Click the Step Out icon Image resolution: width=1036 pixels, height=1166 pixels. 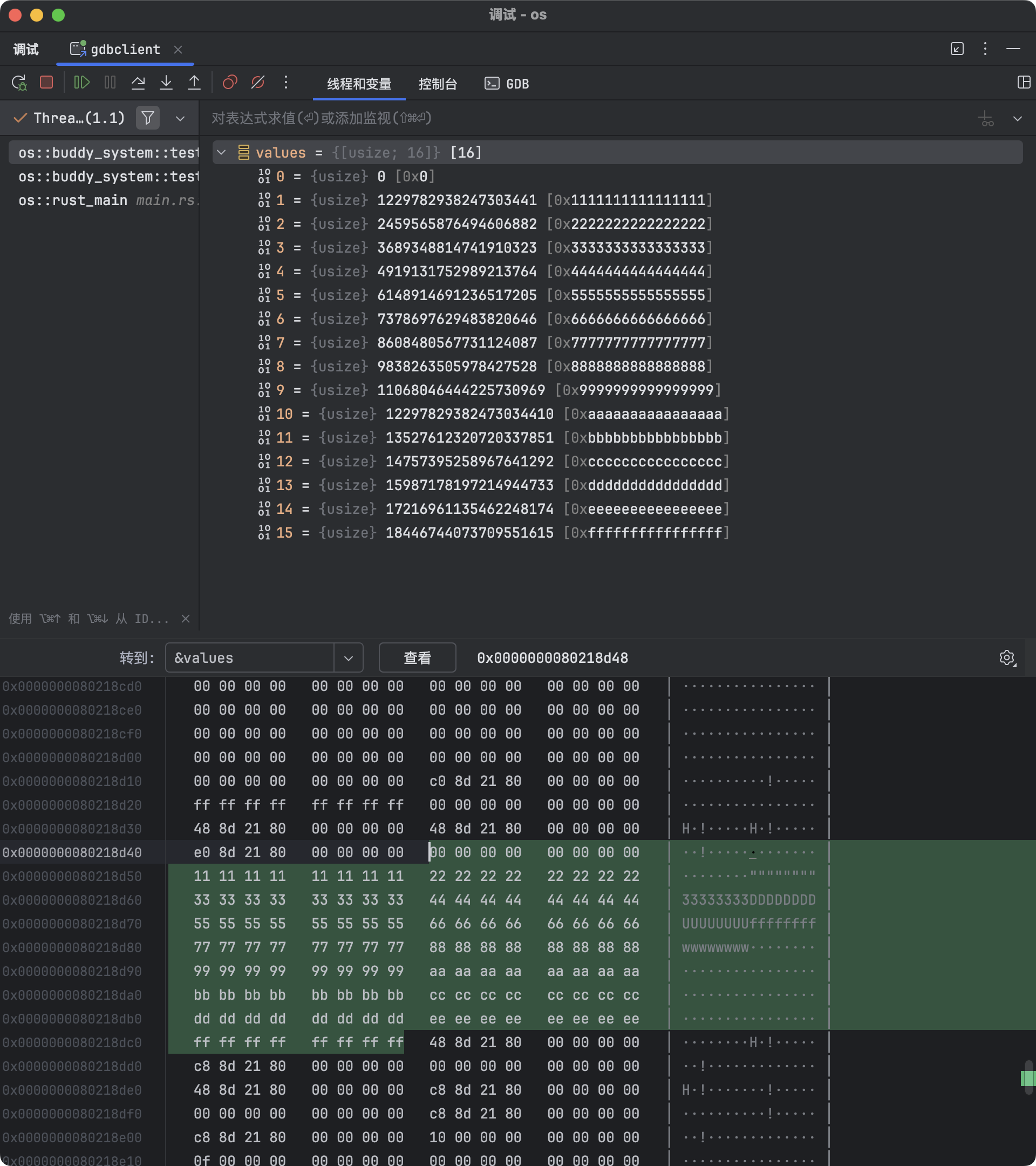(194, 83)
